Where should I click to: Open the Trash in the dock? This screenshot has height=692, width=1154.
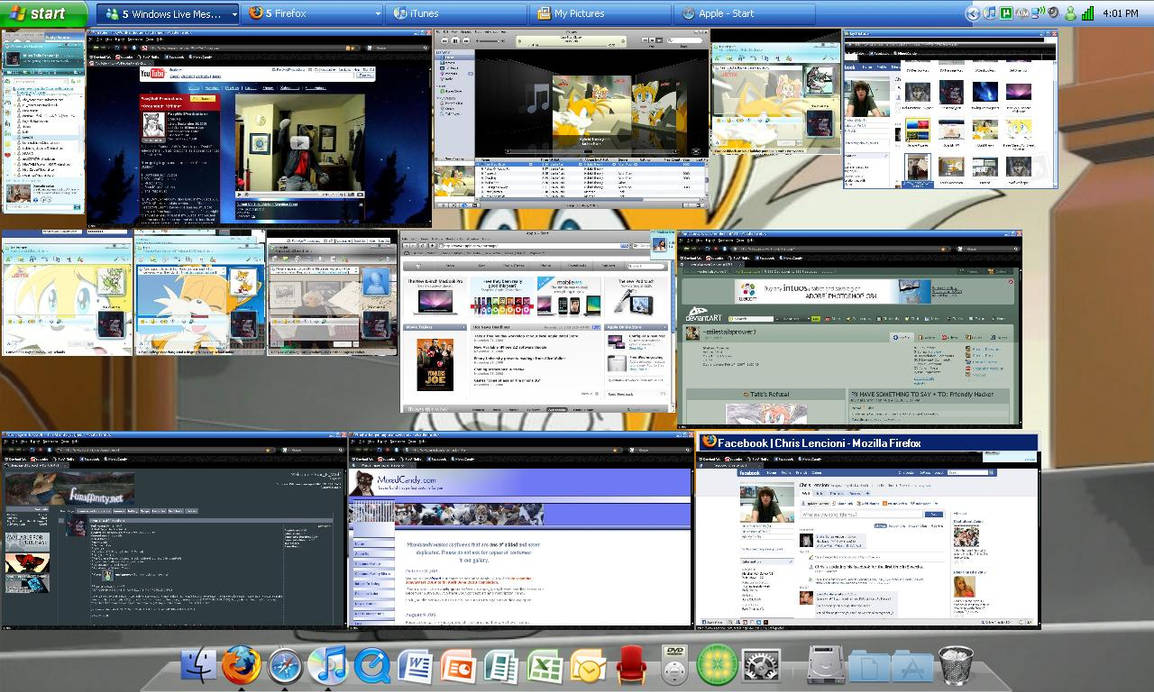pyautogui.click(x=955, y=665)
